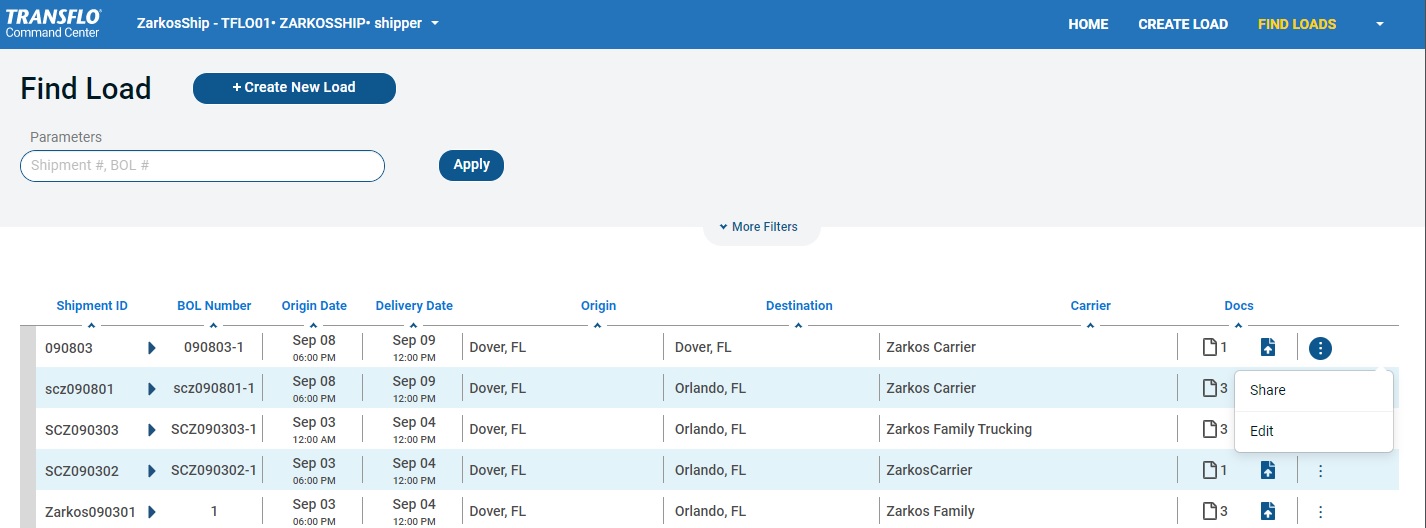
Task: Choose Share from the context menu
Action: pyautogui.click(x=1314, y=390)
